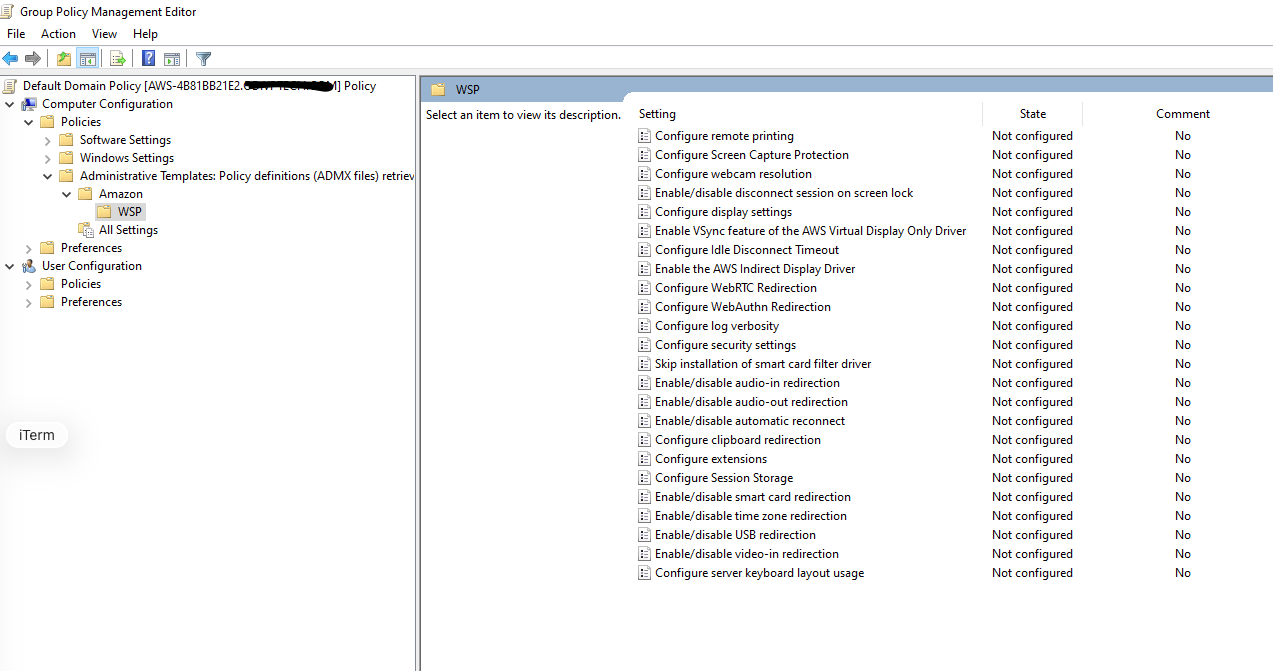Screen dimensions: 1273x671
Task: Collapse the Computer Configuration tree node
Action: pyautogui.click(x=10, y=104)
